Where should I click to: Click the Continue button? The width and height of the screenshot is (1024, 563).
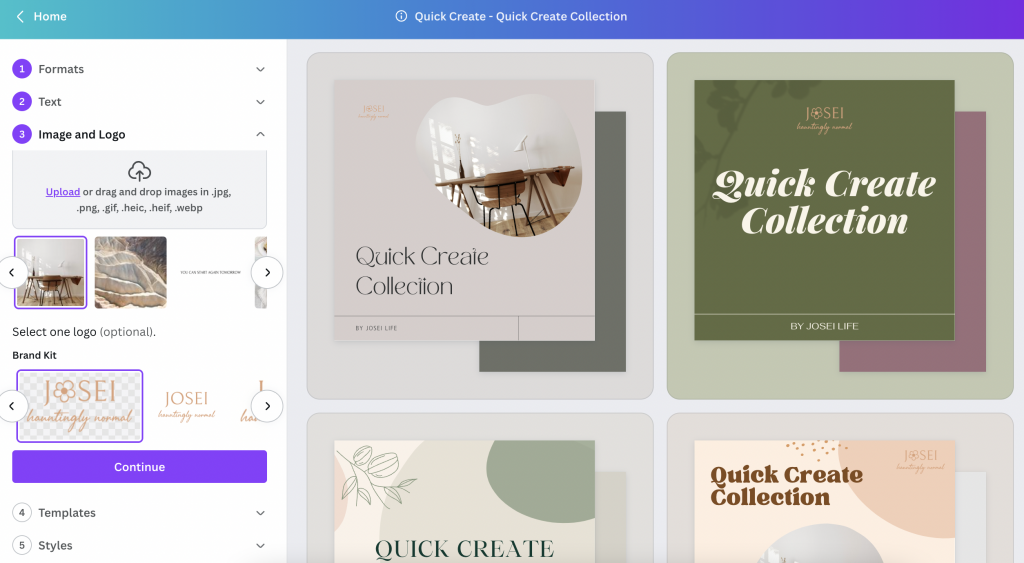(x=139, y=466)
